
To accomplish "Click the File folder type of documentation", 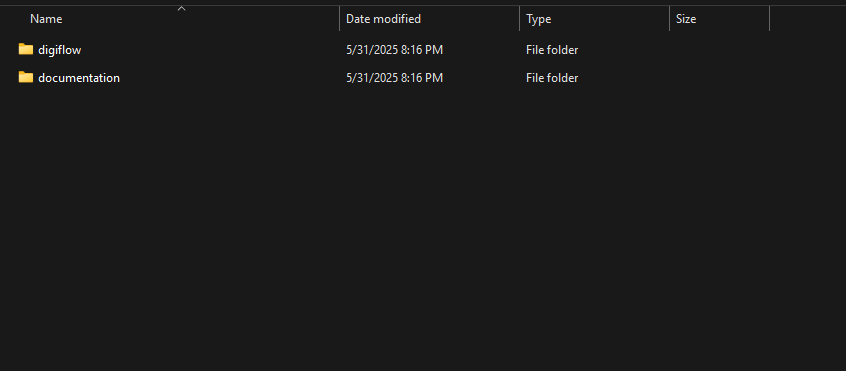I will tap(552, 78).
